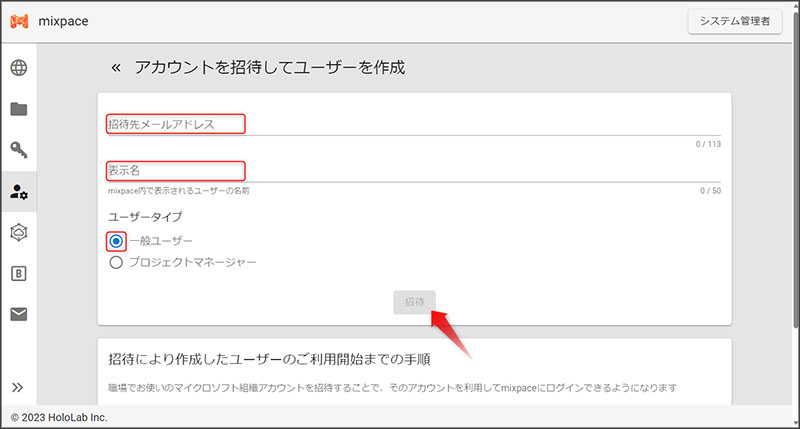This screenshot has height=429, width=800.
Task: Click the 一般ユーザー label text
Action: (x=160, y=241)
